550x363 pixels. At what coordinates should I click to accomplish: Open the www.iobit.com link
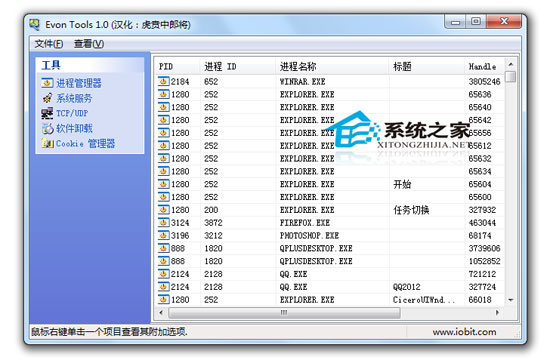pyautogui.click(x=464, y=332)
